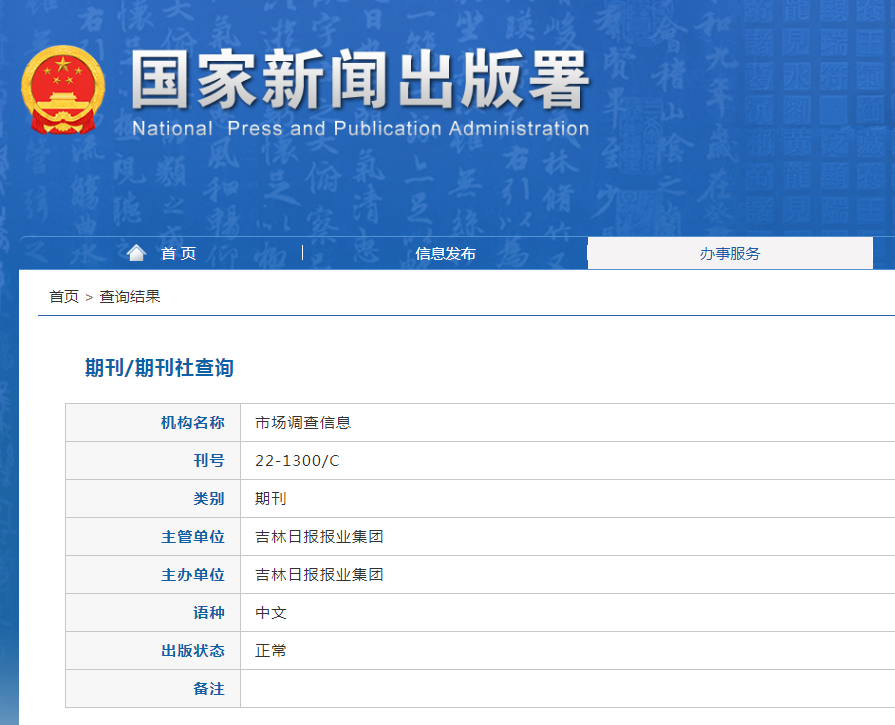Click the 国家新闻出版署 site title
The image size is (895, 725).
360,79
